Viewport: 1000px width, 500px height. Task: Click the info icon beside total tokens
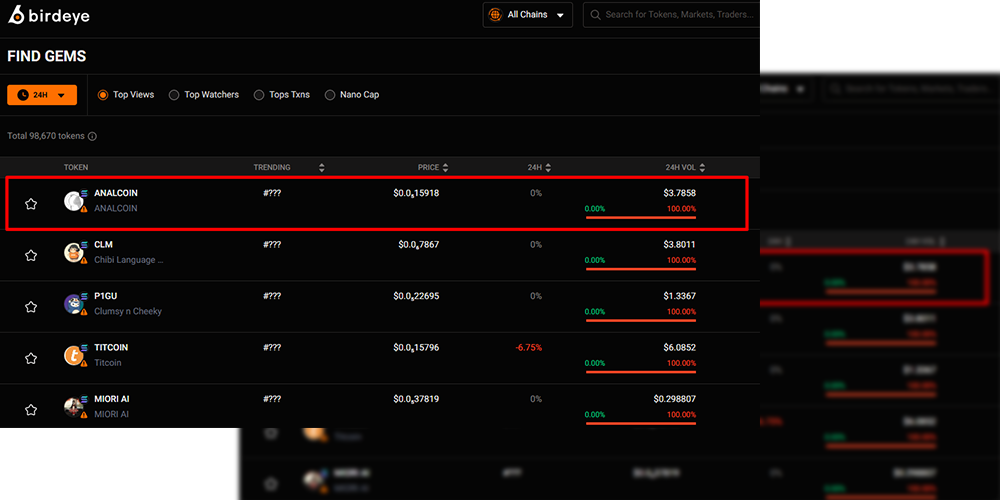pos(92,136)
